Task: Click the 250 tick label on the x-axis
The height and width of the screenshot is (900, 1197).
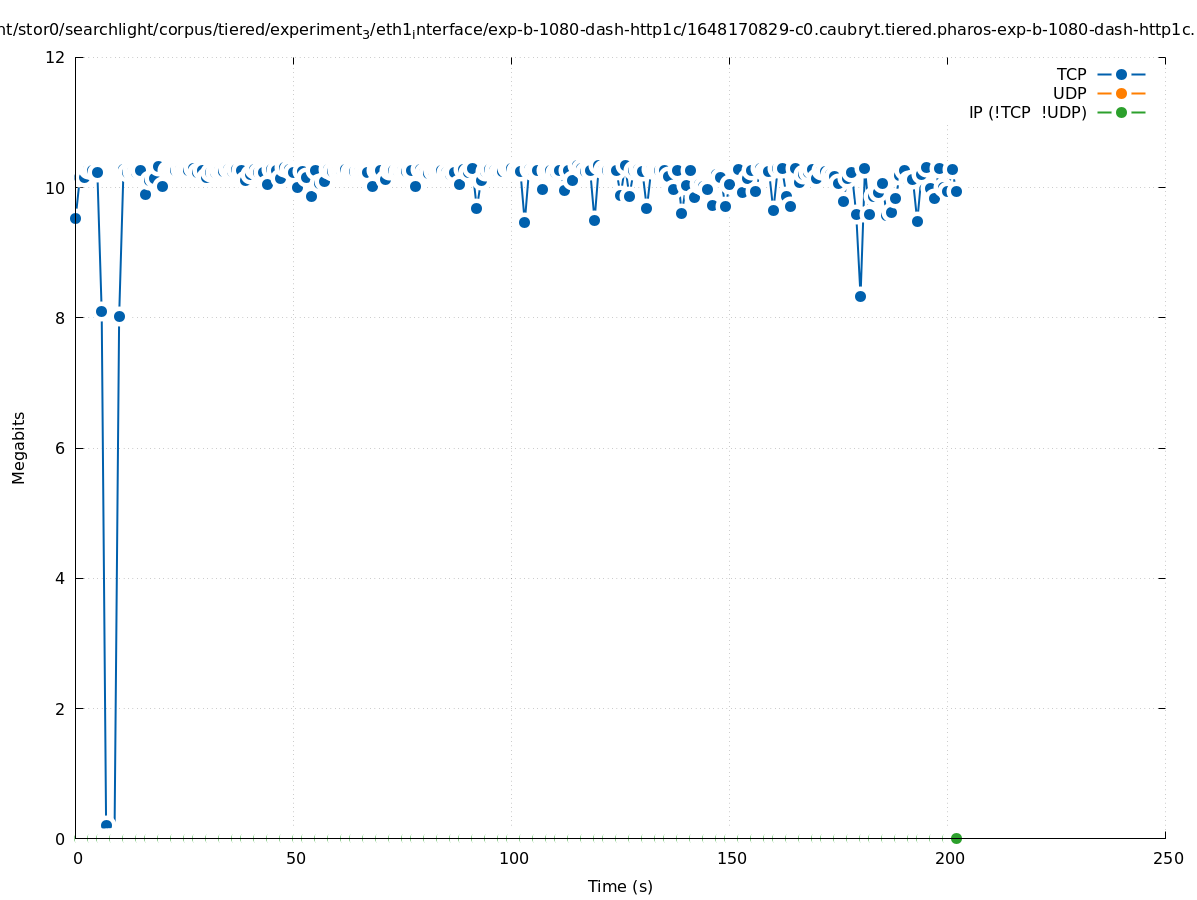Action: [1166, 859]
